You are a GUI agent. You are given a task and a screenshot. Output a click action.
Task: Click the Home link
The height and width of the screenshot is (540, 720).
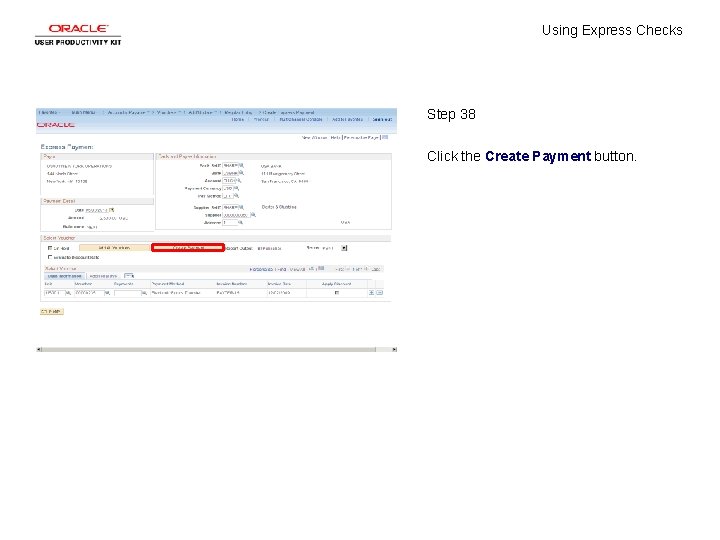coord(237,119)
